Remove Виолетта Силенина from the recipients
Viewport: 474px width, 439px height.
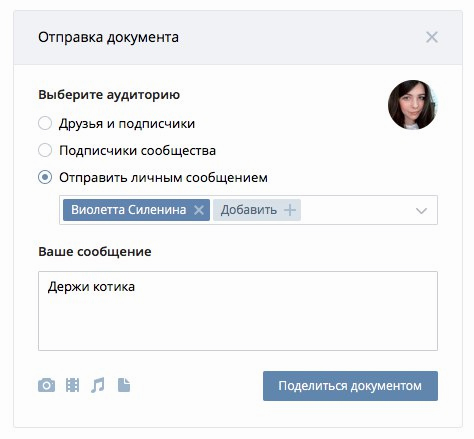(x=199, y=210)
